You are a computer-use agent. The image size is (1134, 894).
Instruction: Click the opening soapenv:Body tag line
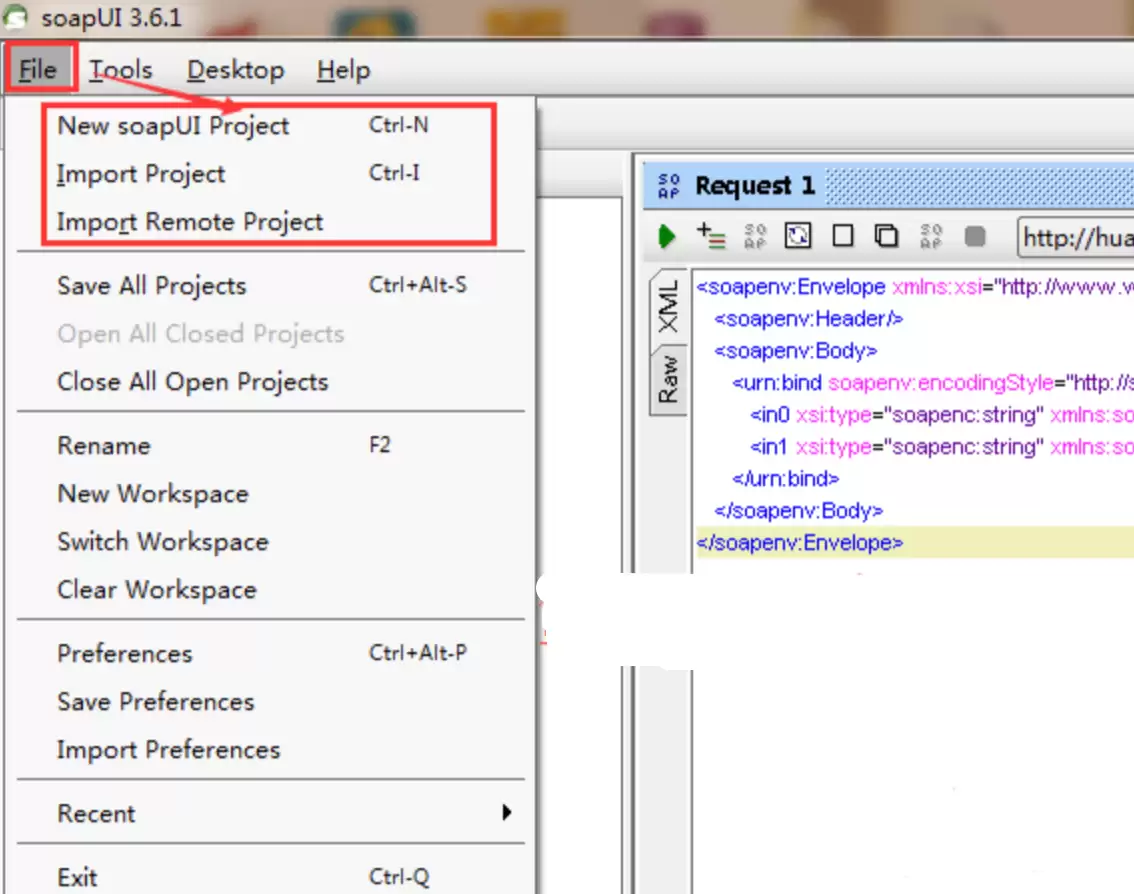(796, 351)
